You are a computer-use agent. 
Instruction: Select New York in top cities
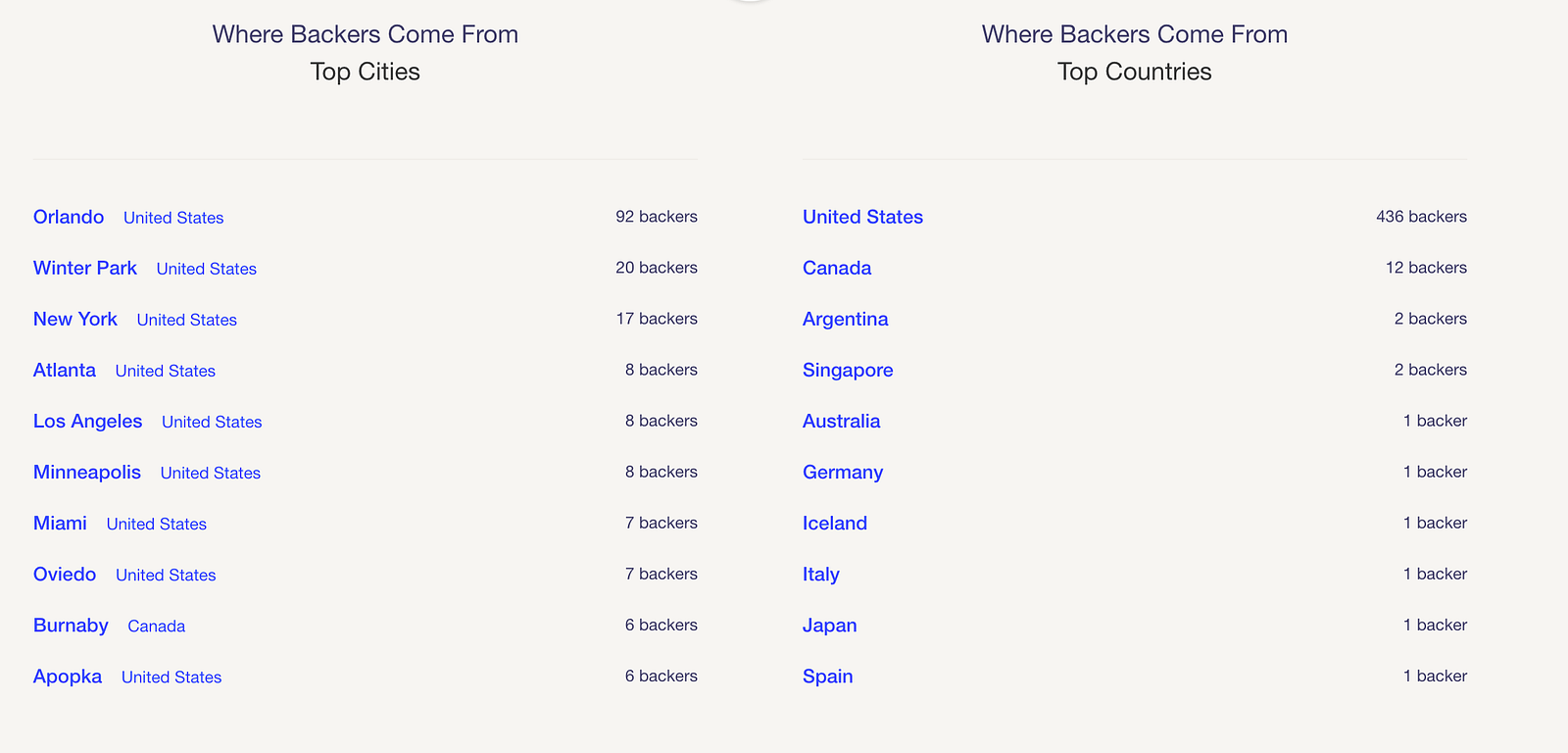pos(75,319)
